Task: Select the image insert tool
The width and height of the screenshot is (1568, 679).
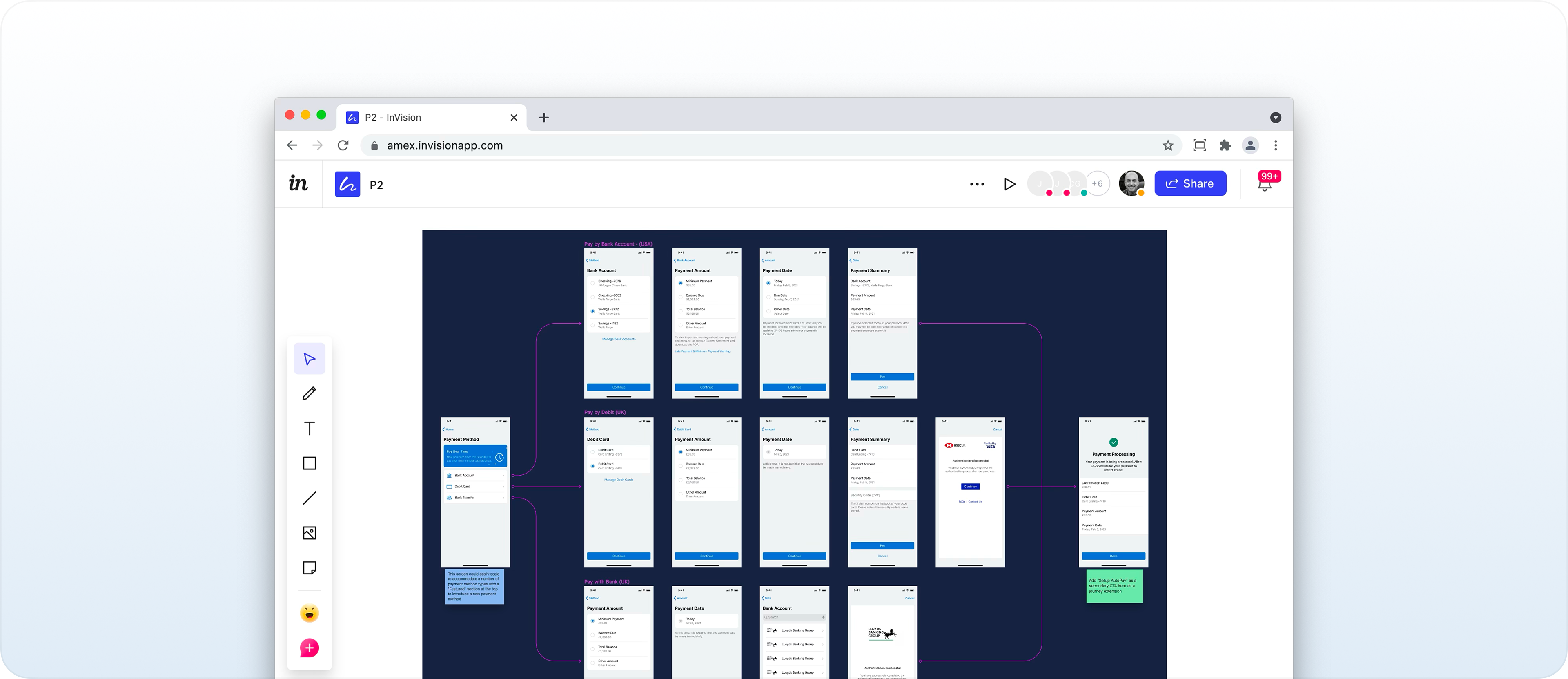Action: point(309,533)
